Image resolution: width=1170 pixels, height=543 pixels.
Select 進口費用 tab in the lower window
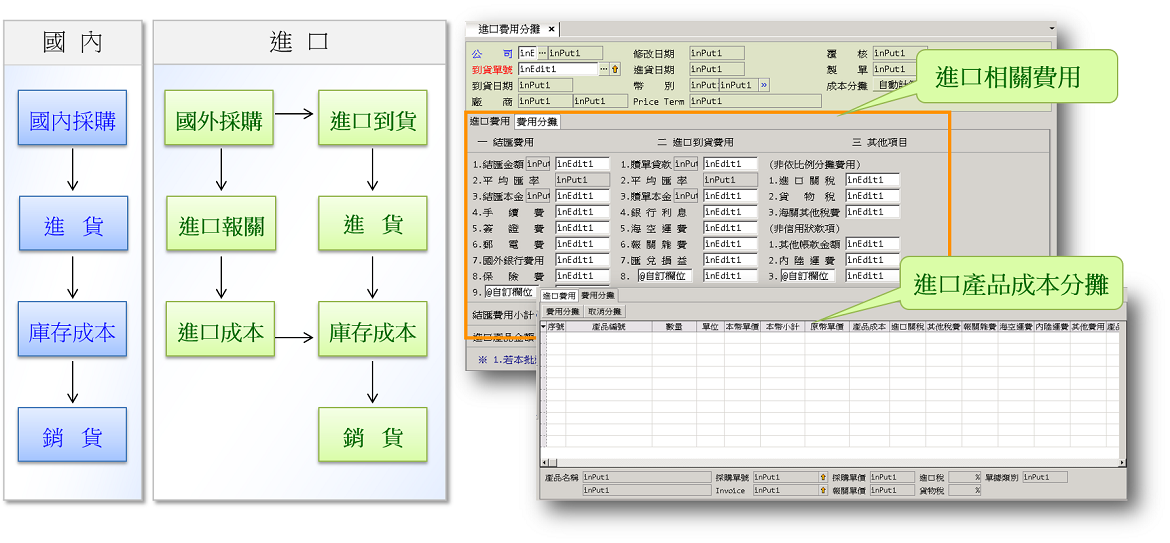(x=559, y=296)
